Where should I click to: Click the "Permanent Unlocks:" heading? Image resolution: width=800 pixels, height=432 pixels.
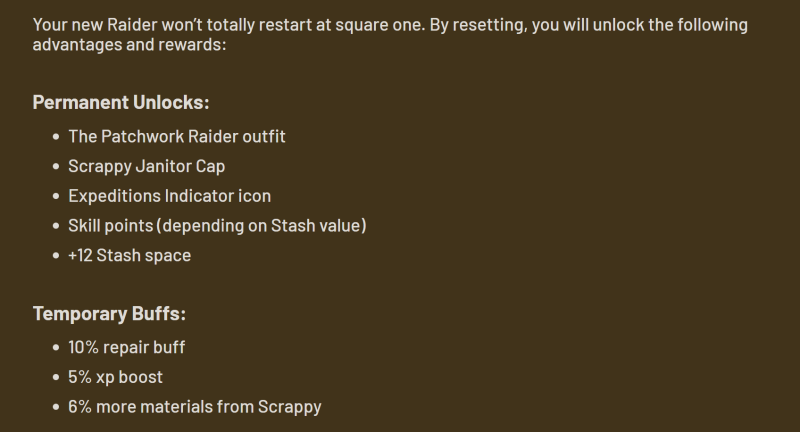pos(121,103)
